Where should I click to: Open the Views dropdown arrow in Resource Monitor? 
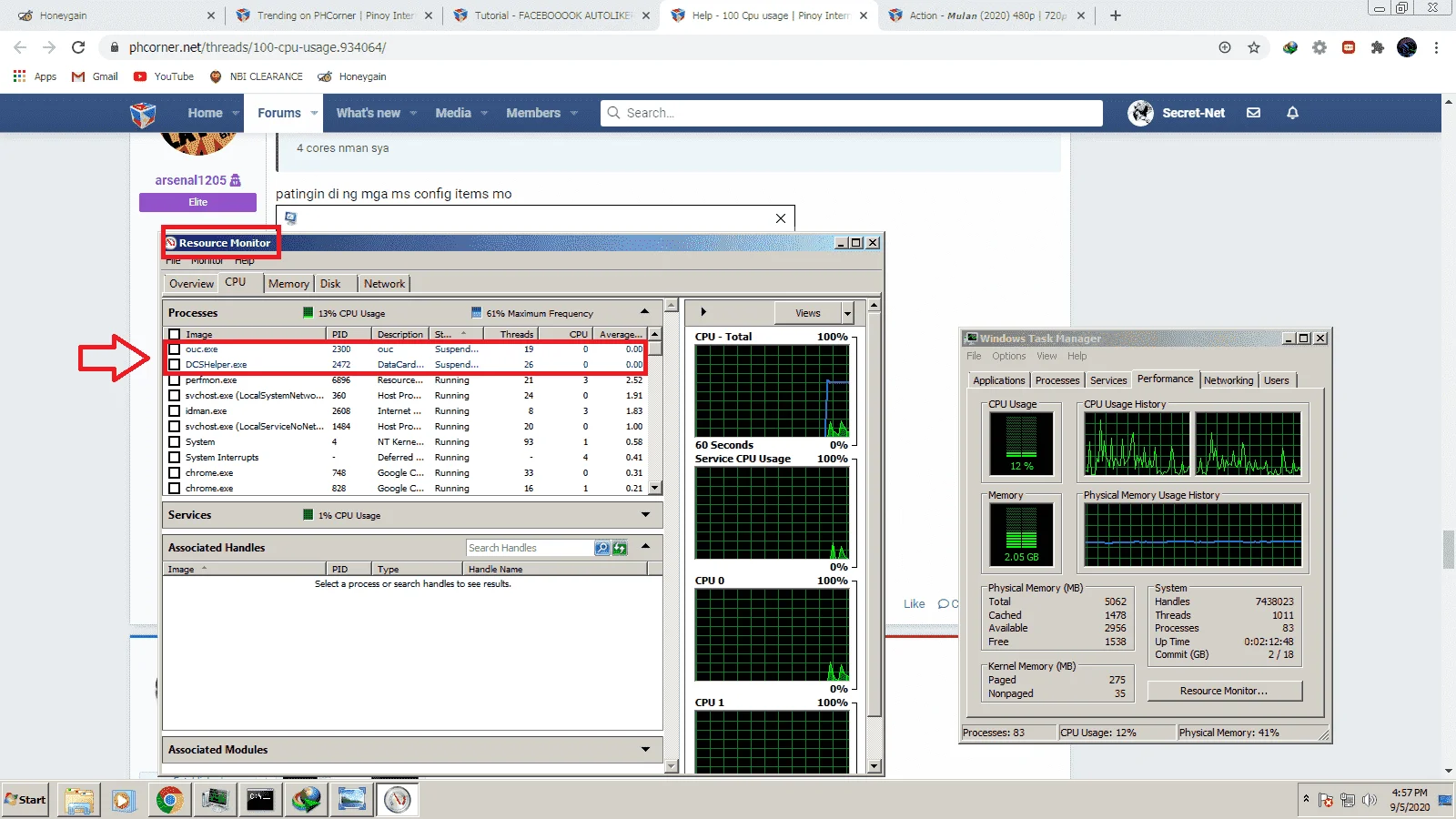click(847, 313)
